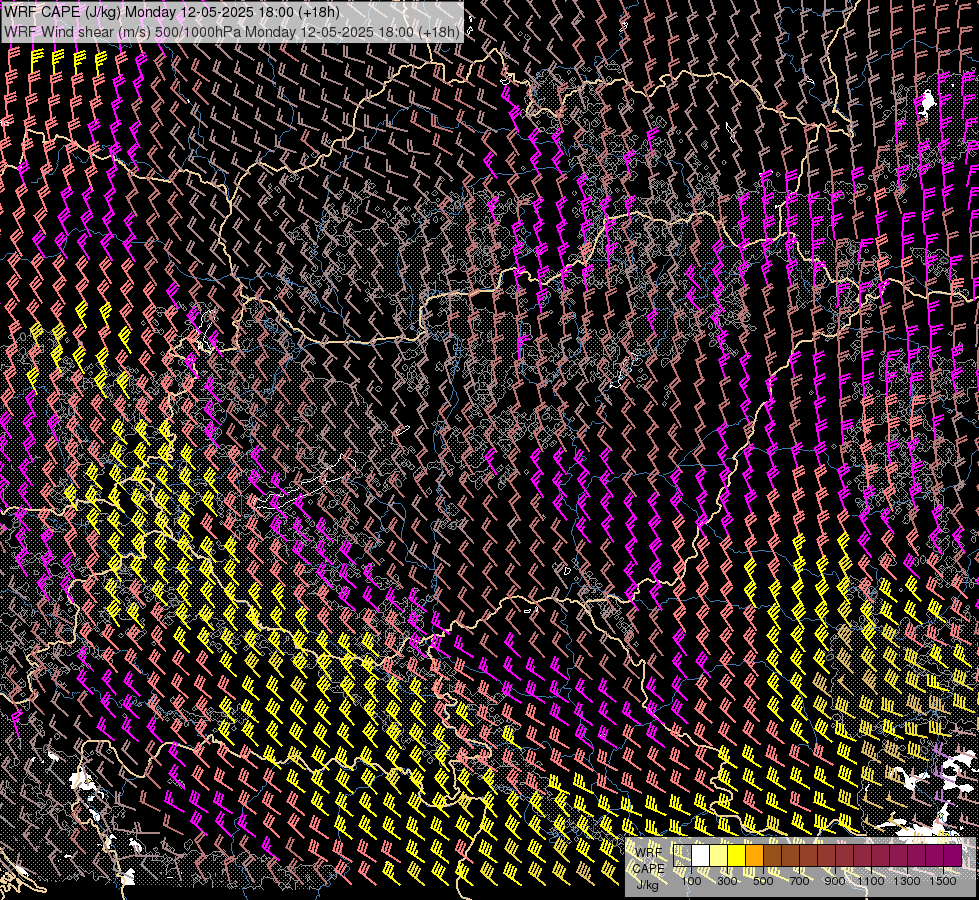Click the WRF Wind shear 500/1000hPa title line

tap(232, 32)
